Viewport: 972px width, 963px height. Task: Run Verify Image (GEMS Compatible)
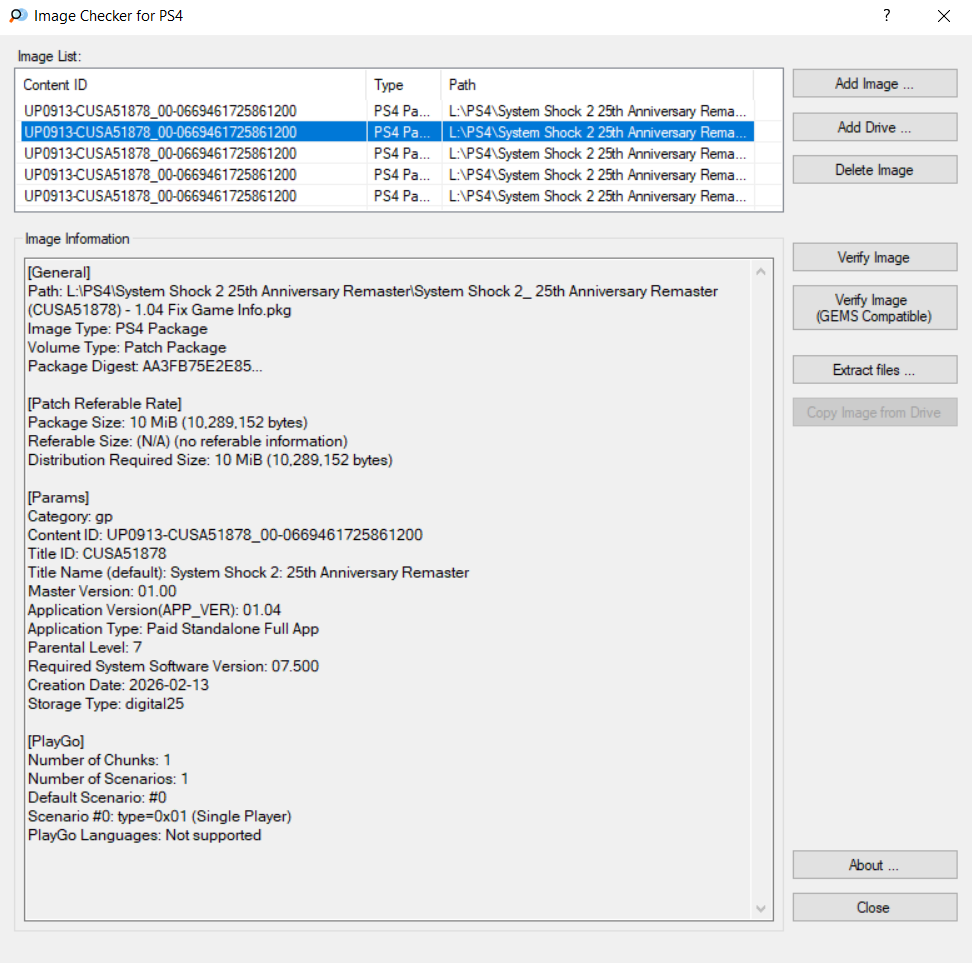click(874, 308)
